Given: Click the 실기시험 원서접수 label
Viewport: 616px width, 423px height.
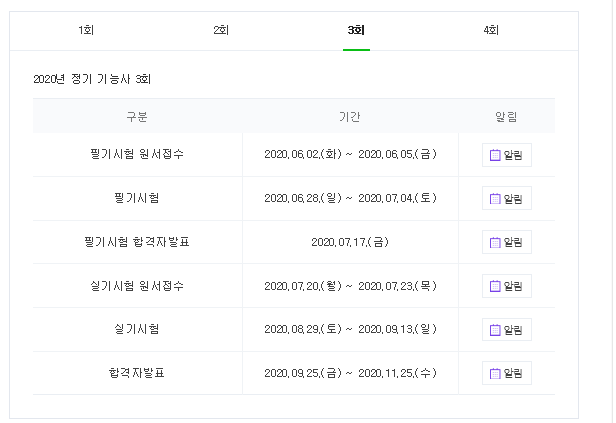Looking at the screenshot, I should pos(137,286).
